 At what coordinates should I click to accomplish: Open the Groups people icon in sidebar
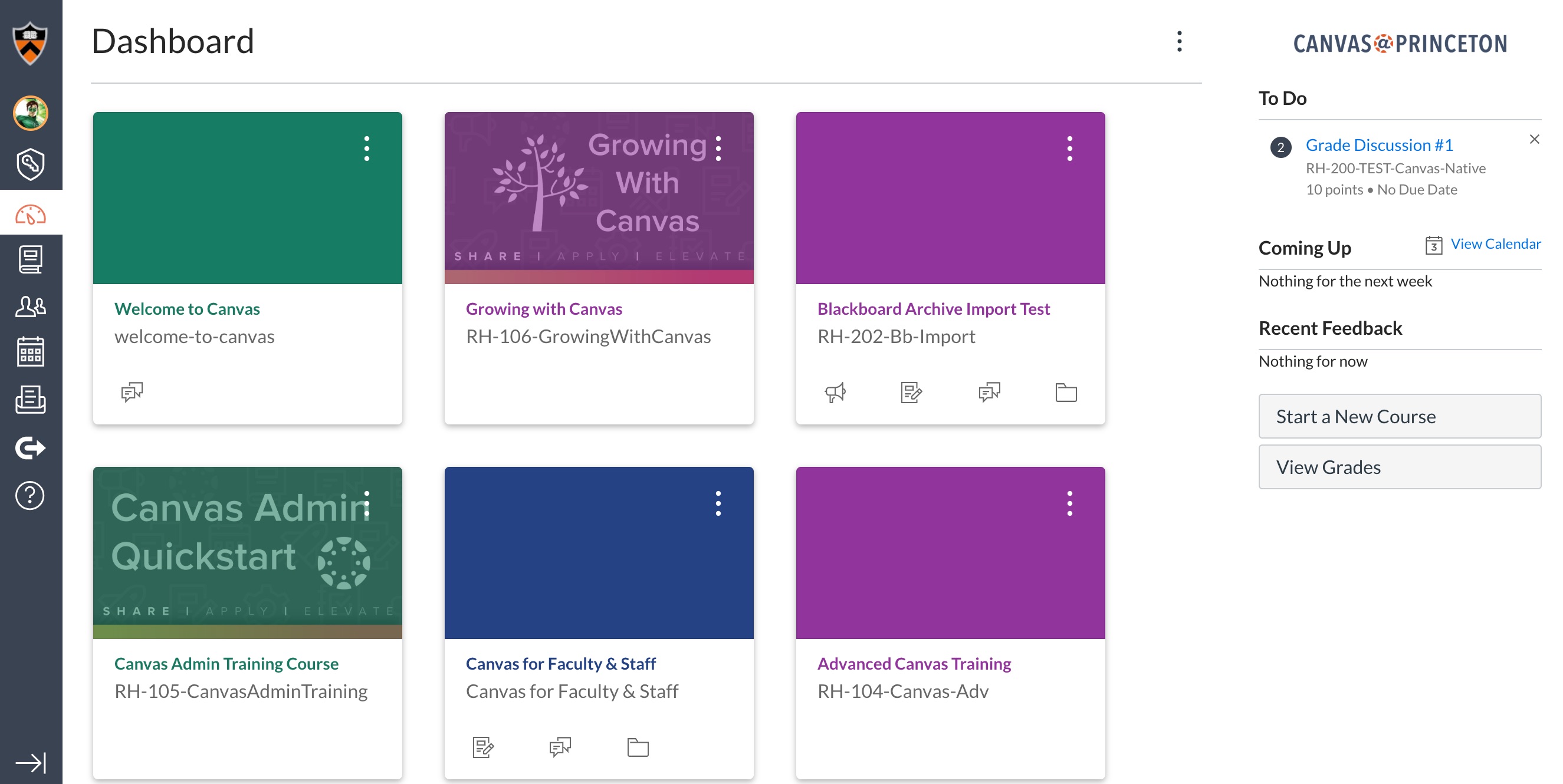pos(30,306)
